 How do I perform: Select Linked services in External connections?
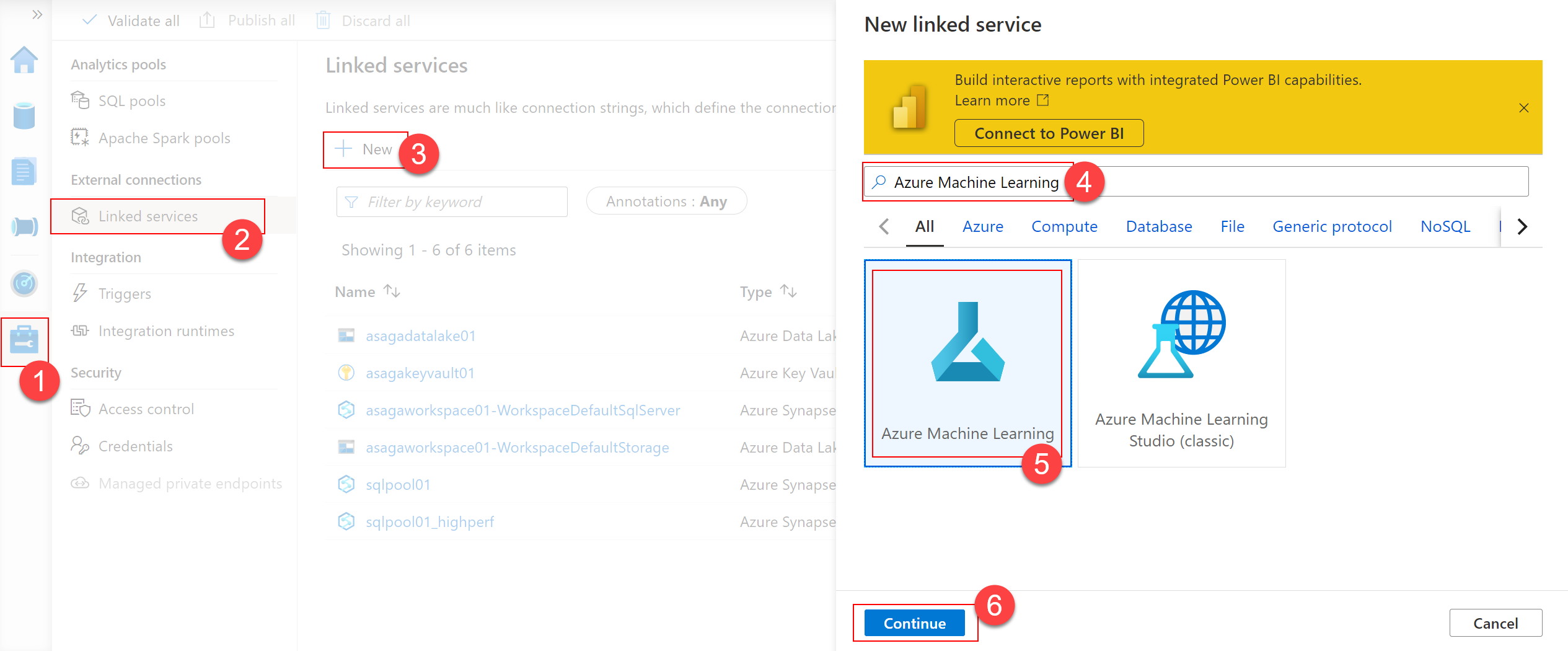click(x=173, y=216)
